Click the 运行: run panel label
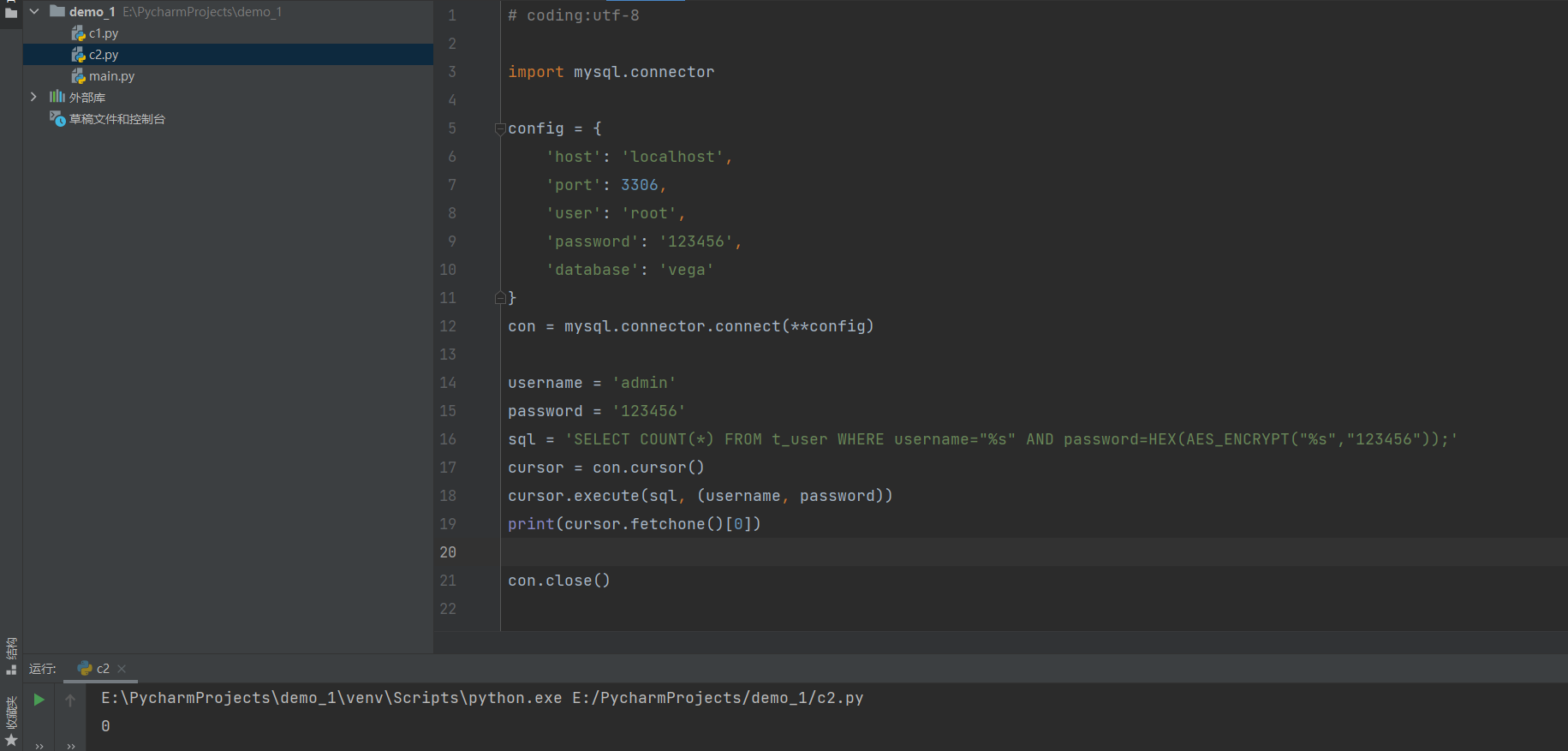1568x751 pixels. pyautogui.click(x=43, y=669)
